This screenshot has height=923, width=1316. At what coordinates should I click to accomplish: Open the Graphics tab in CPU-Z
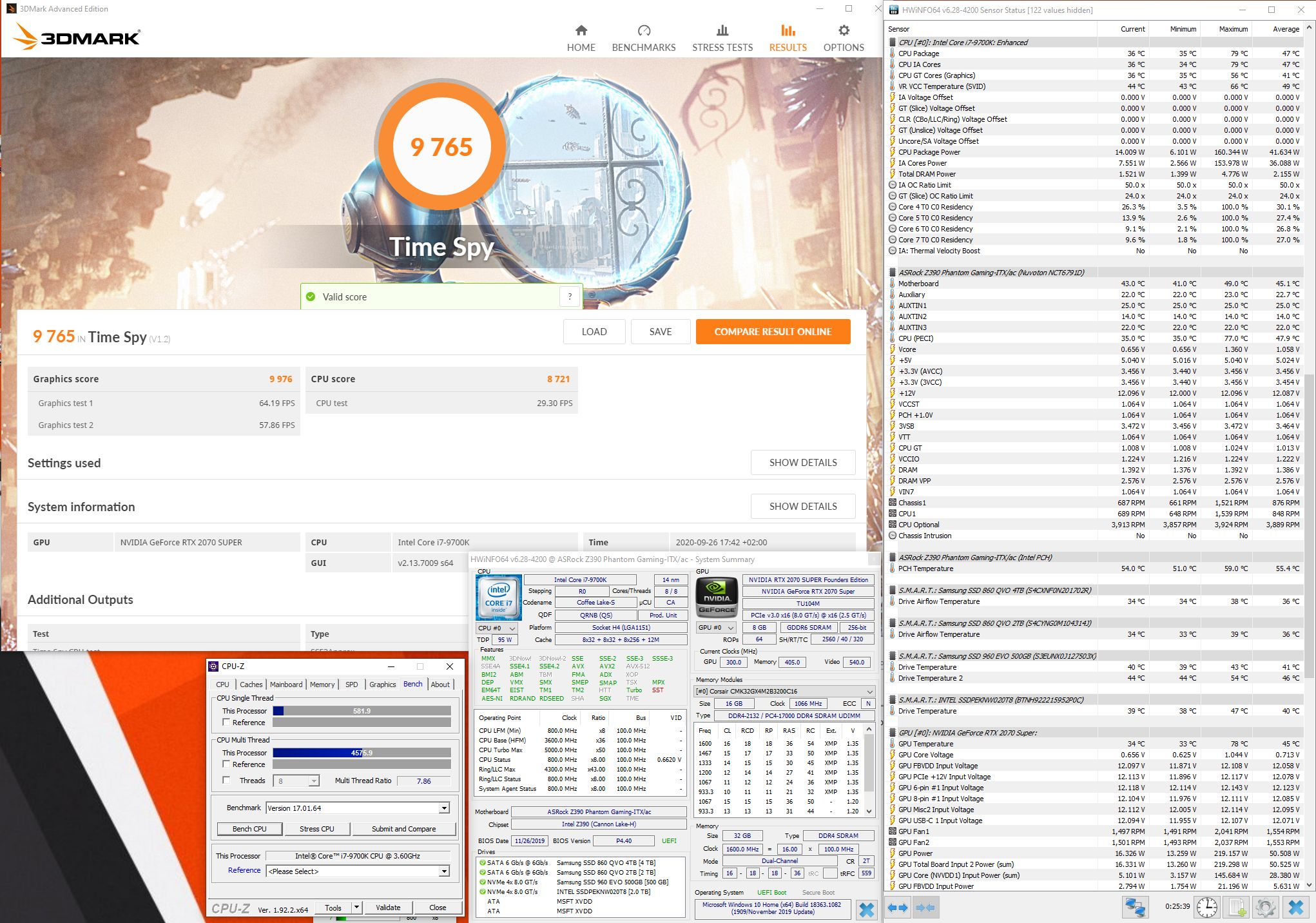[383, 685]
